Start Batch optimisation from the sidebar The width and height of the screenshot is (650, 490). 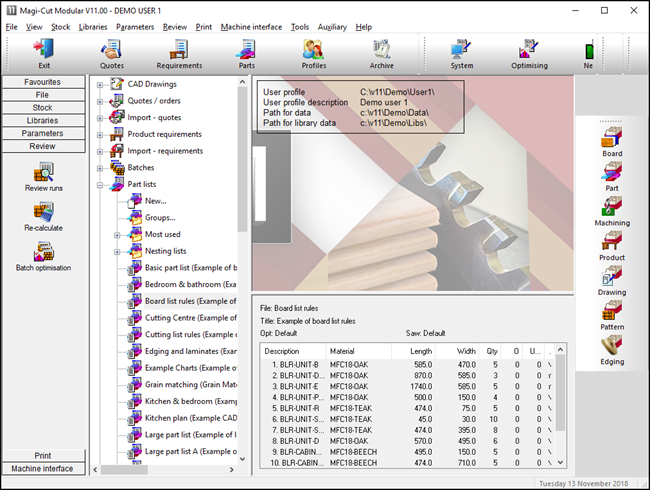43,257
